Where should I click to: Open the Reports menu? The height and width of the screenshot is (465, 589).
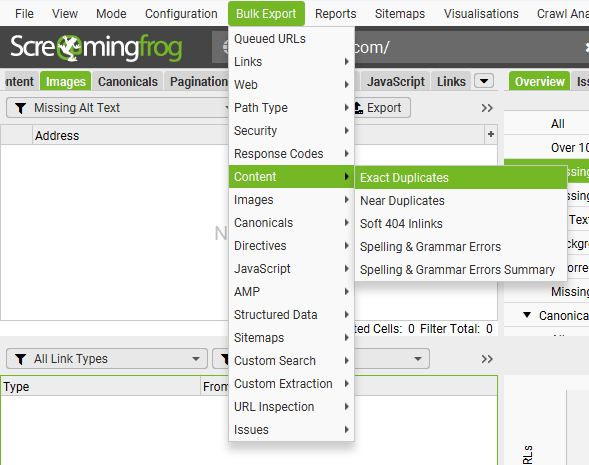pos(335,14)
